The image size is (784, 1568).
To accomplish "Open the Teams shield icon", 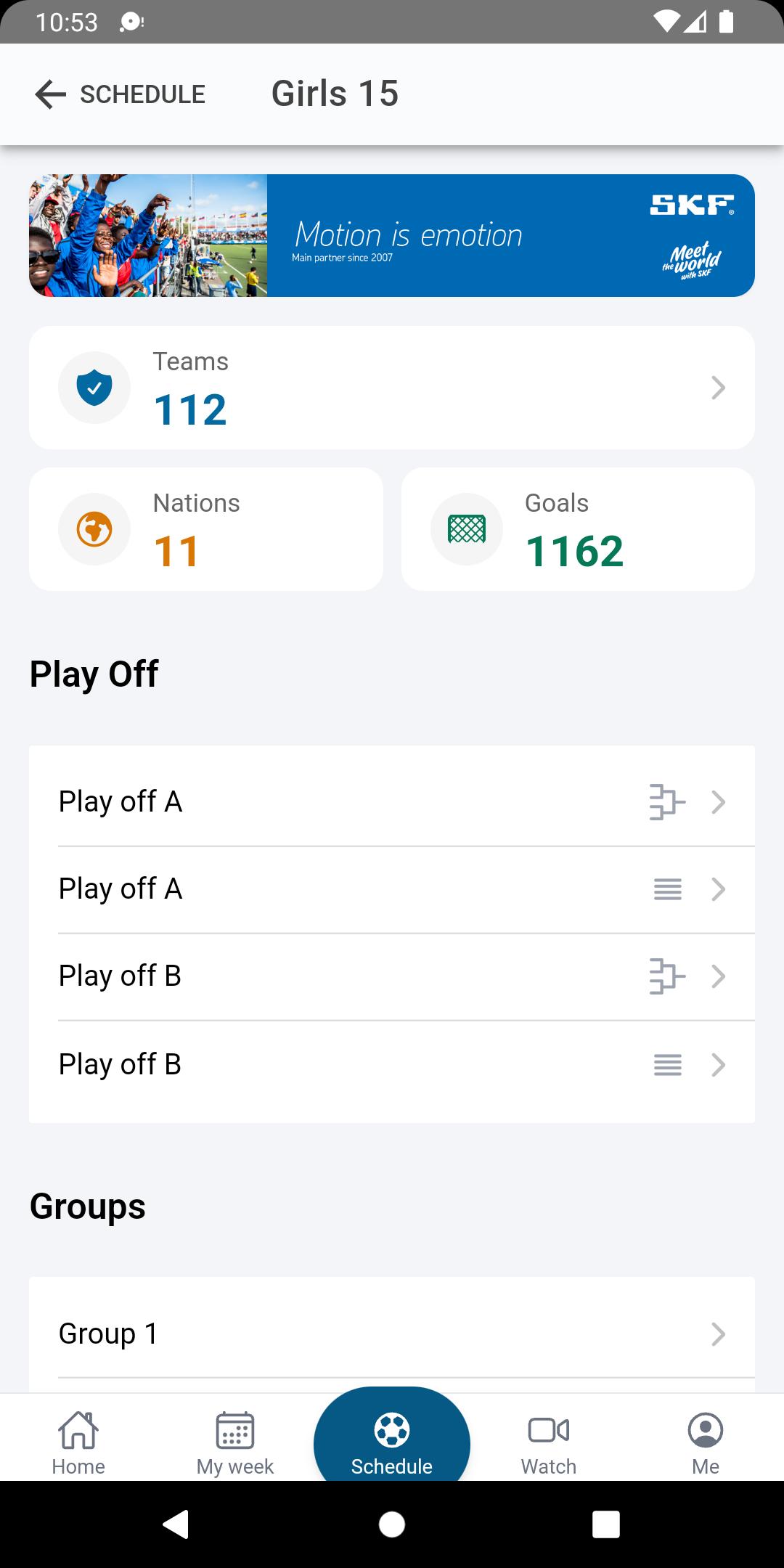I will [x=94, y=388].
